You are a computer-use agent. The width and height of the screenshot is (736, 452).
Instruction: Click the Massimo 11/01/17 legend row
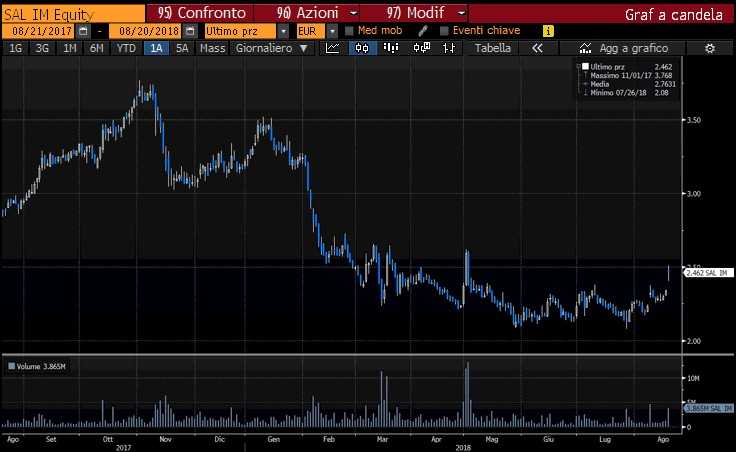click(630, 76)
